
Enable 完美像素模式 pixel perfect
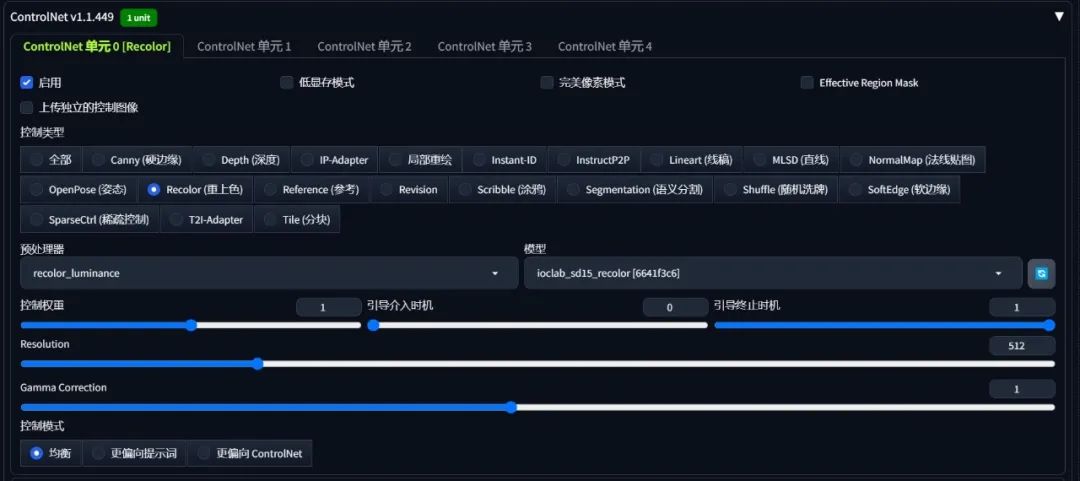click(547, 83)
